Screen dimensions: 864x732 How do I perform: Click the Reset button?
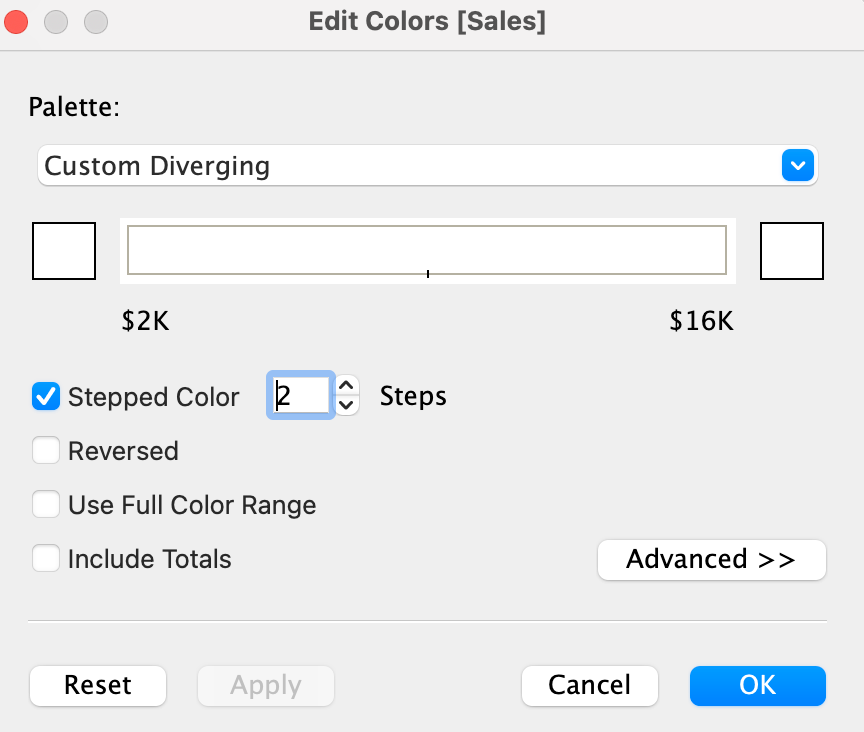98,686
